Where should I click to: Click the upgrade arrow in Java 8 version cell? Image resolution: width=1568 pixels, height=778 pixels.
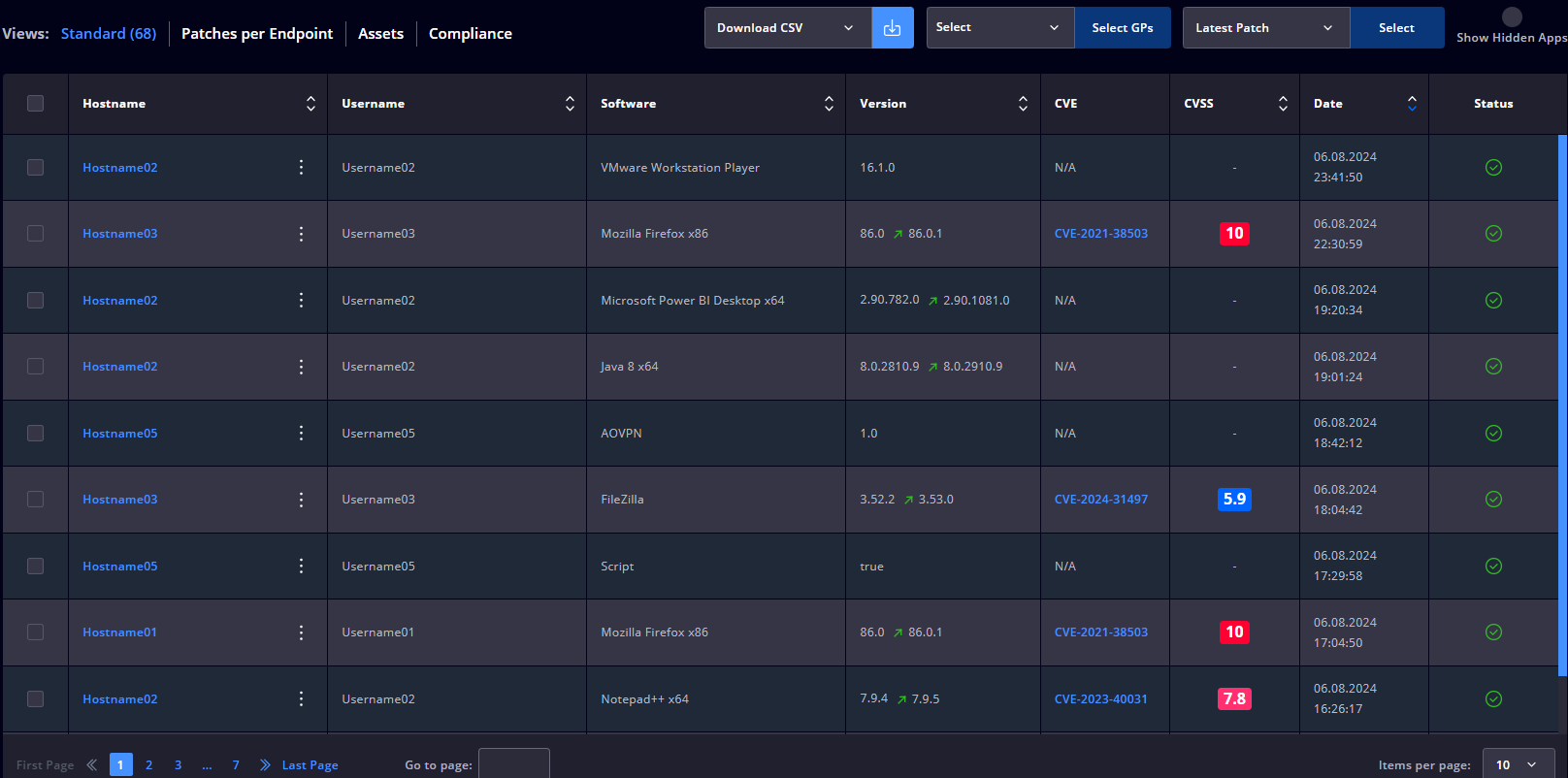click(932, 367)
